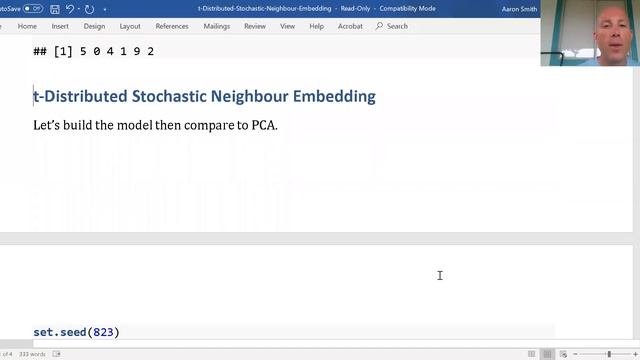Open the Help tab
Image resolution: width=640 pixels, height=360 pixels.
click(316, 26)
